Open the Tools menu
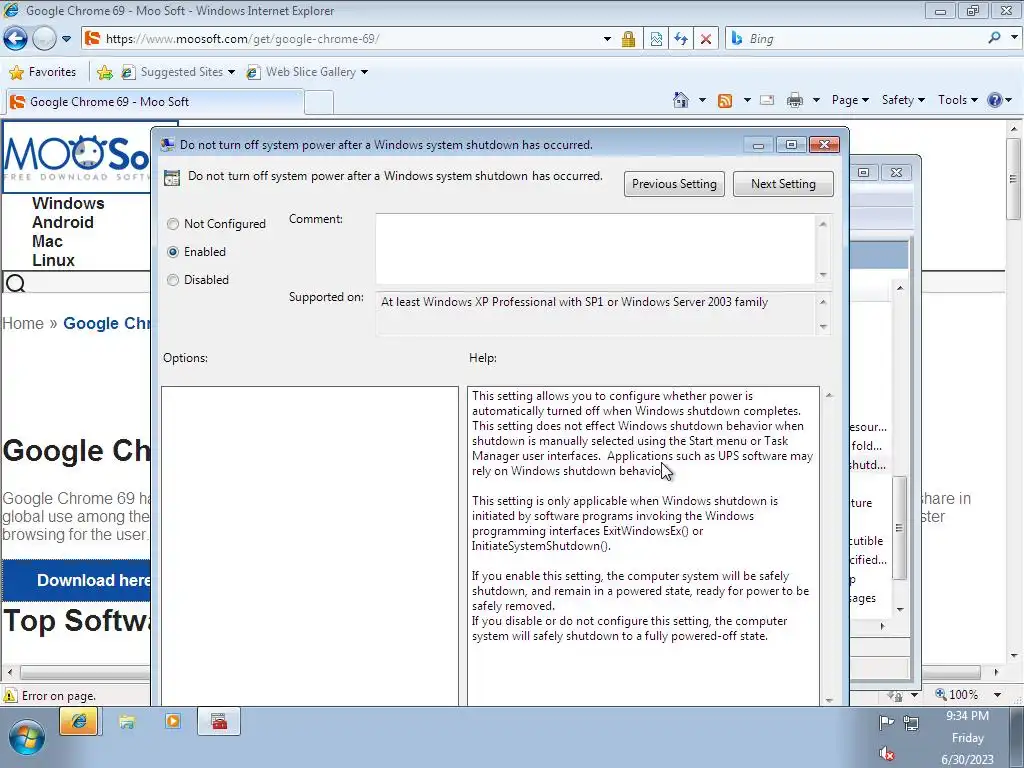1024x768 pixels. [957, 100]
